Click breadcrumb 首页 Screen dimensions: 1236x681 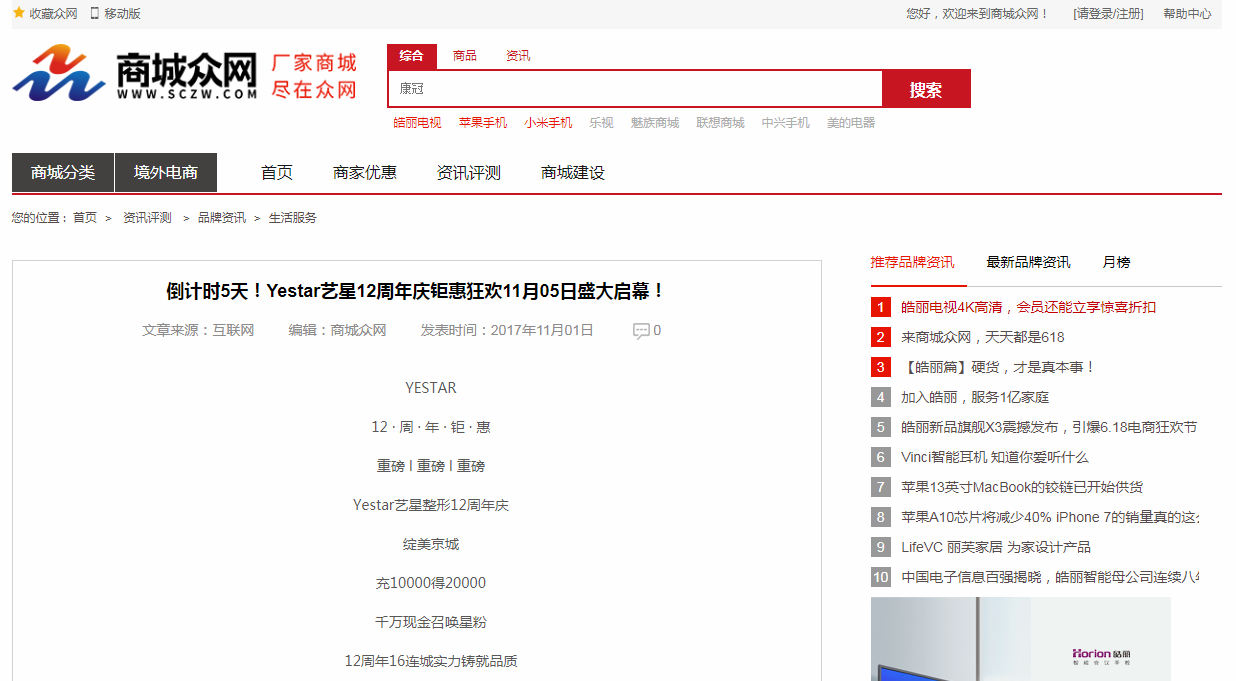coord(85,218)
